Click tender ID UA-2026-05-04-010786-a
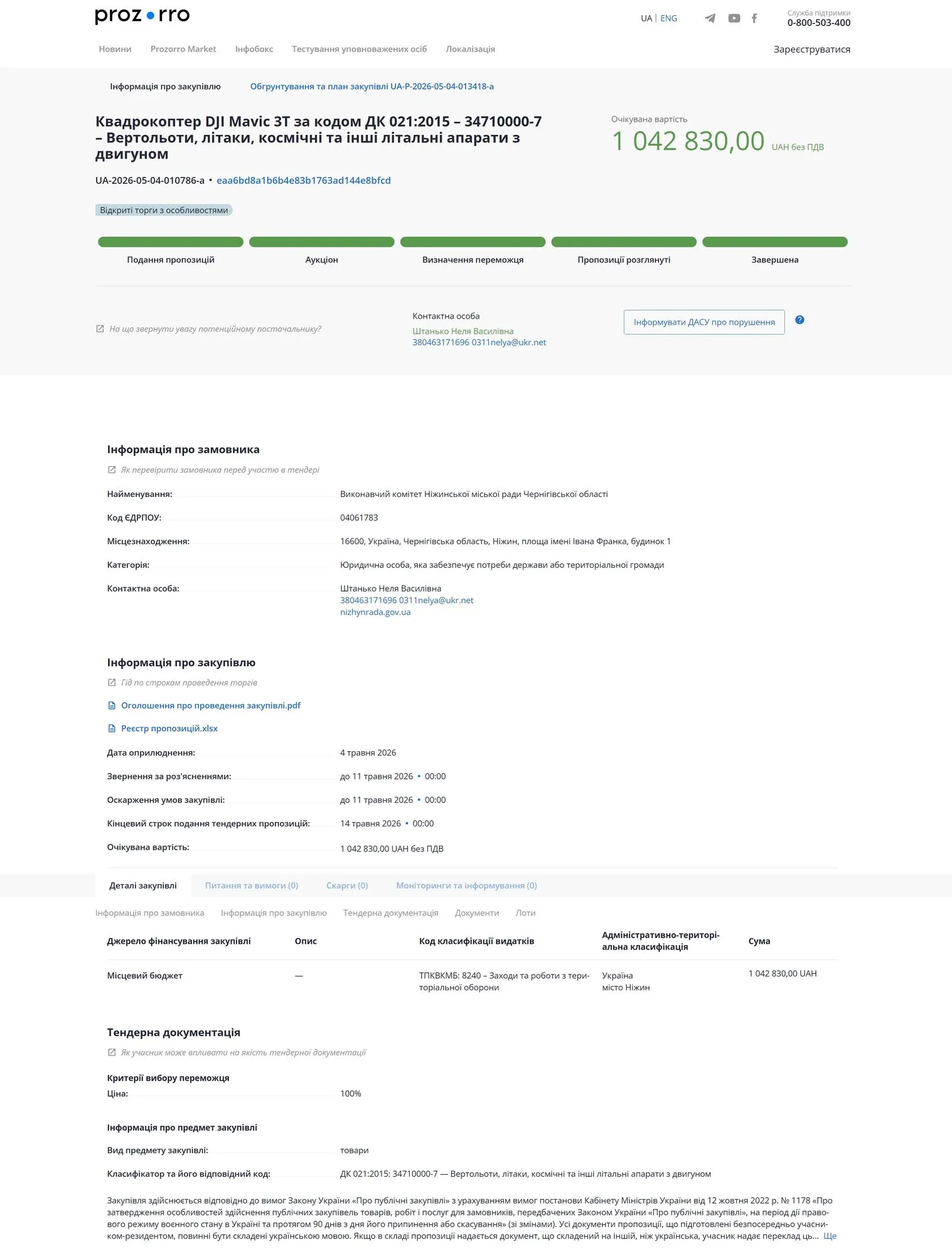The image size is (952, 1255). click(150, 181)
